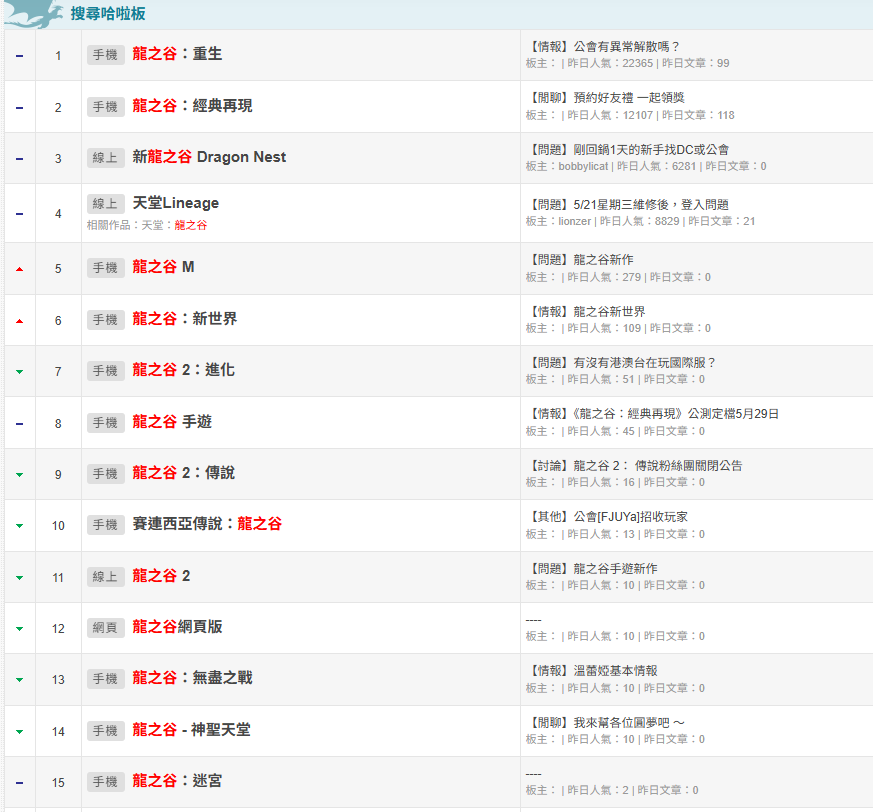Click the 線上 tag beside 天堂Lineage
Screen dimensions: 873x812
pyautogui.click(x=105, y=204)
